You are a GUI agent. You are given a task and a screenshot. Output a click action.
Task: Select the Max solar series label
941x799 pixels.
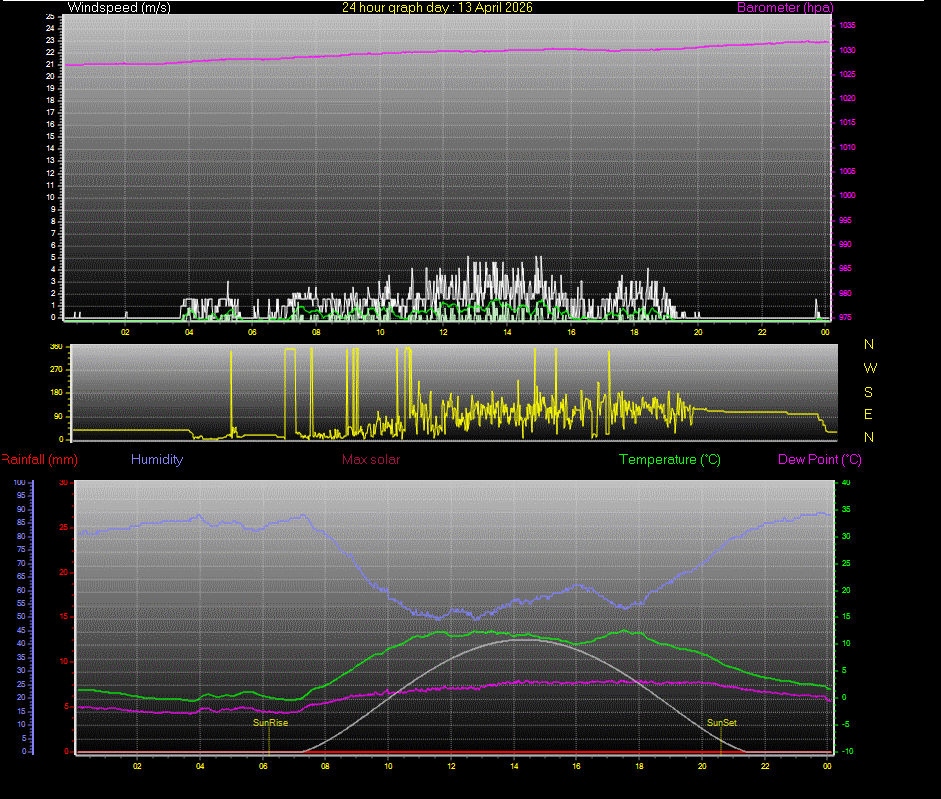point(371,459)
